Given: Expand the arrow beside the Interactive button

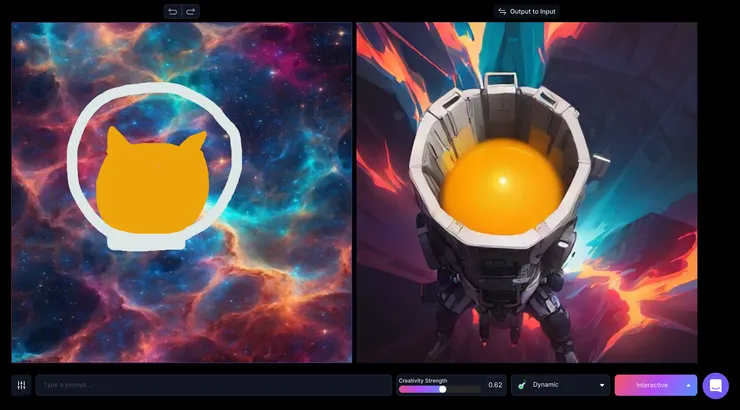Looking at the screenshot, I should pos(689,385).
